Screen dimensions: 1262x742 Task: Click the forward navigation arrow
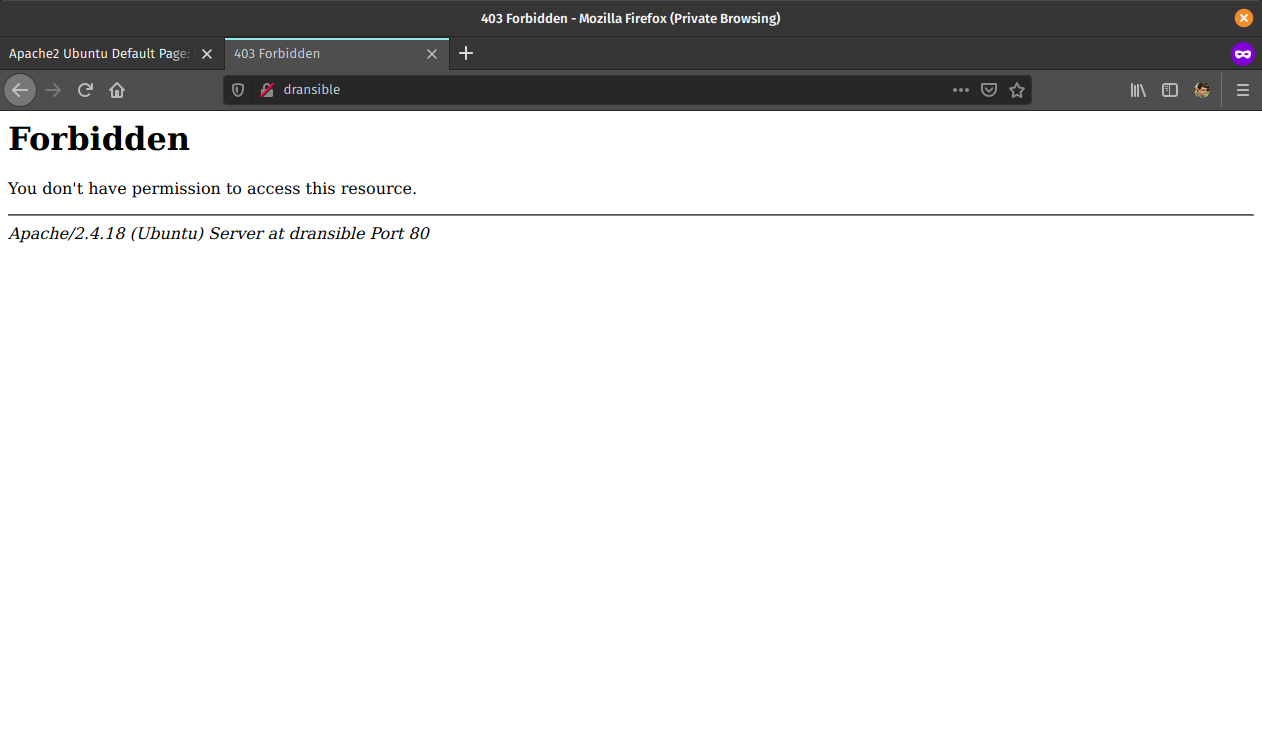53,90
